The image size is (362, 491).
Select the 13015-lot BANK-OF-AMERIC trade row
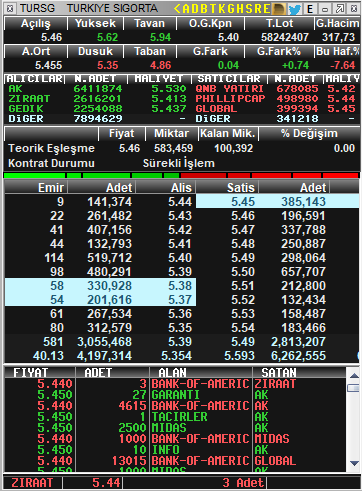tap(175, 461)
